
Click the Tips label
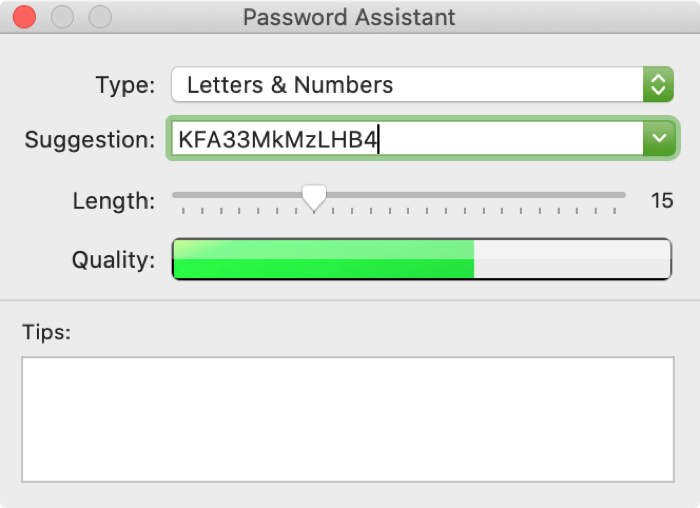pyautogui.click(x=46, y=332)
